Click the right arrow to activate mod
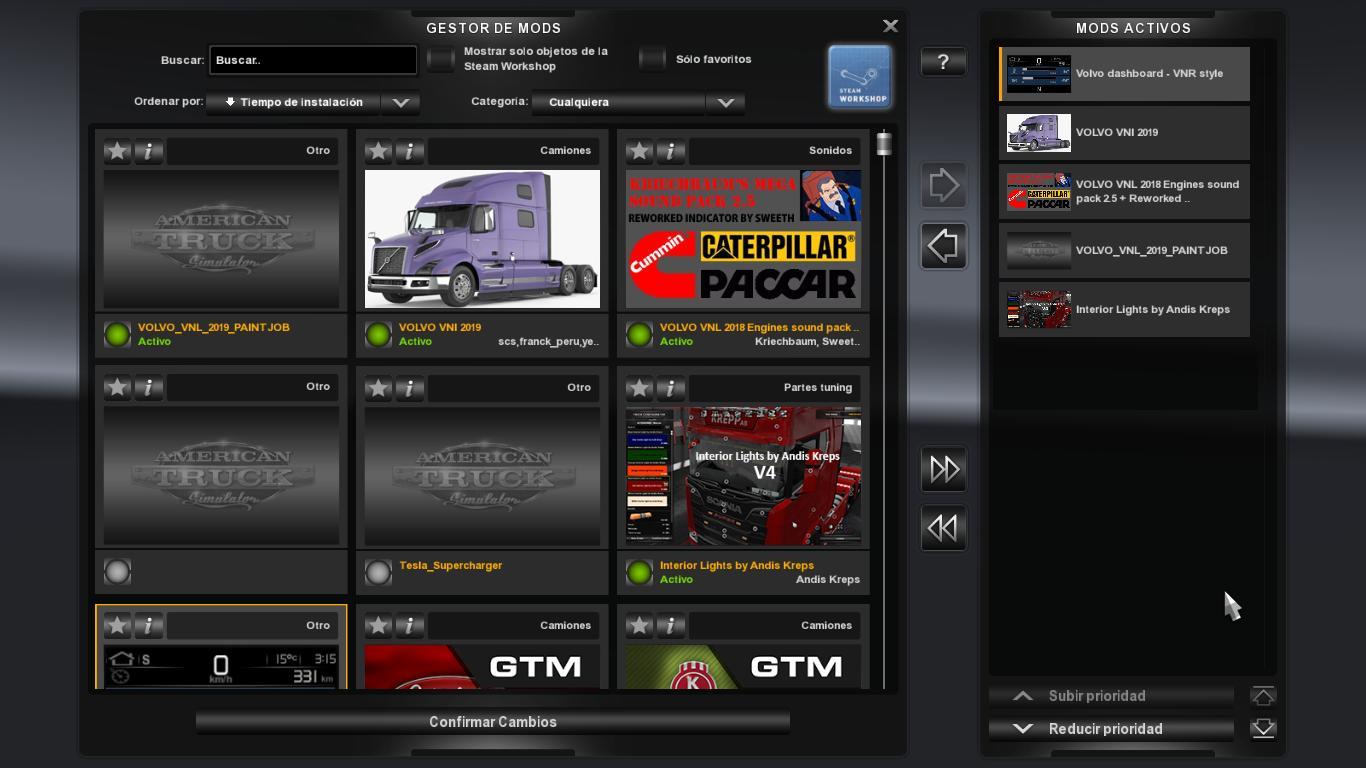The width and height of the screenshot is (1366, 768). [x=943, y=185]
